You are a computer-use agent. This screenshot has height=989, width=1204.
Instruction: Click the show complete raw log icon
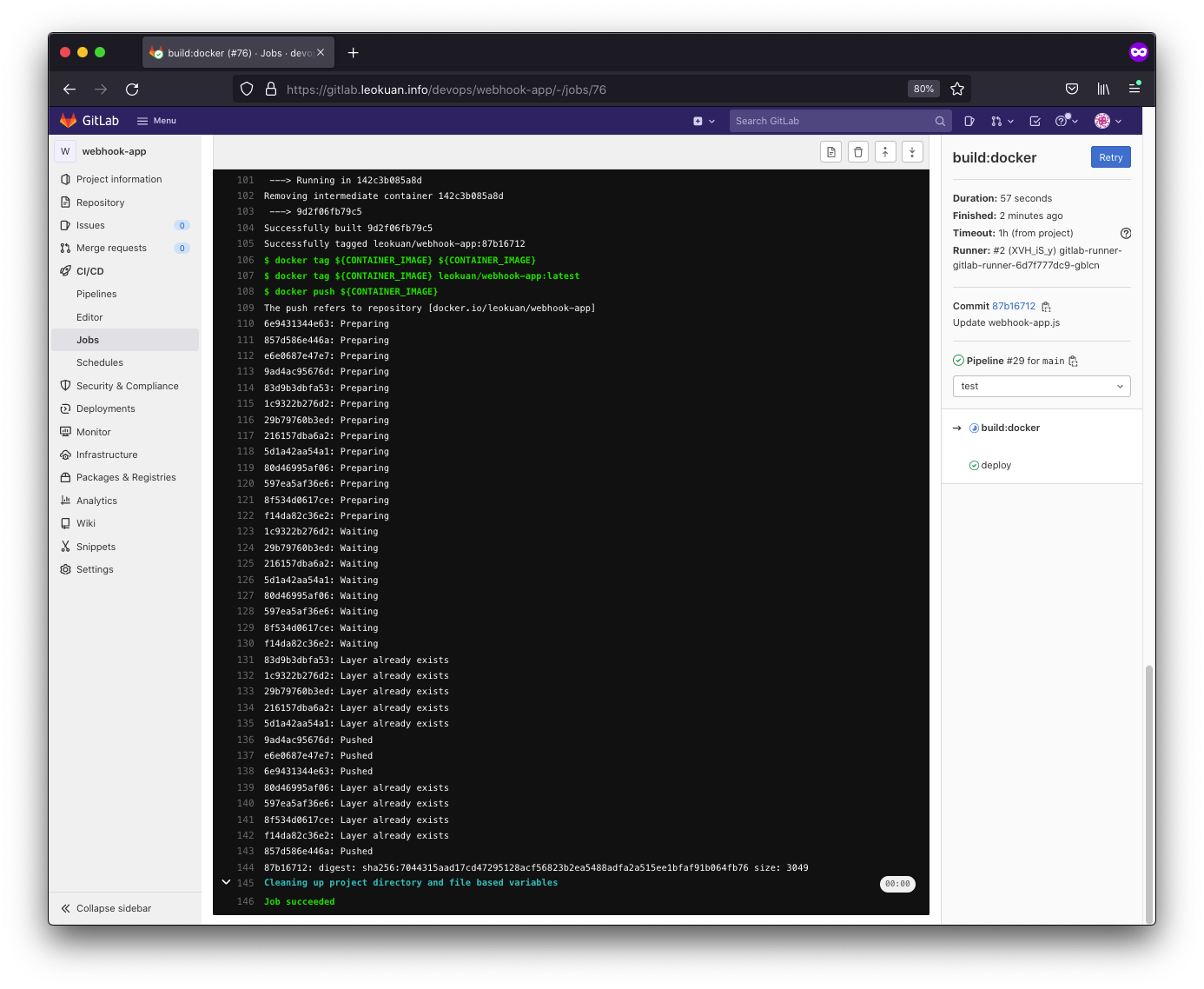(x=831, y=152)
